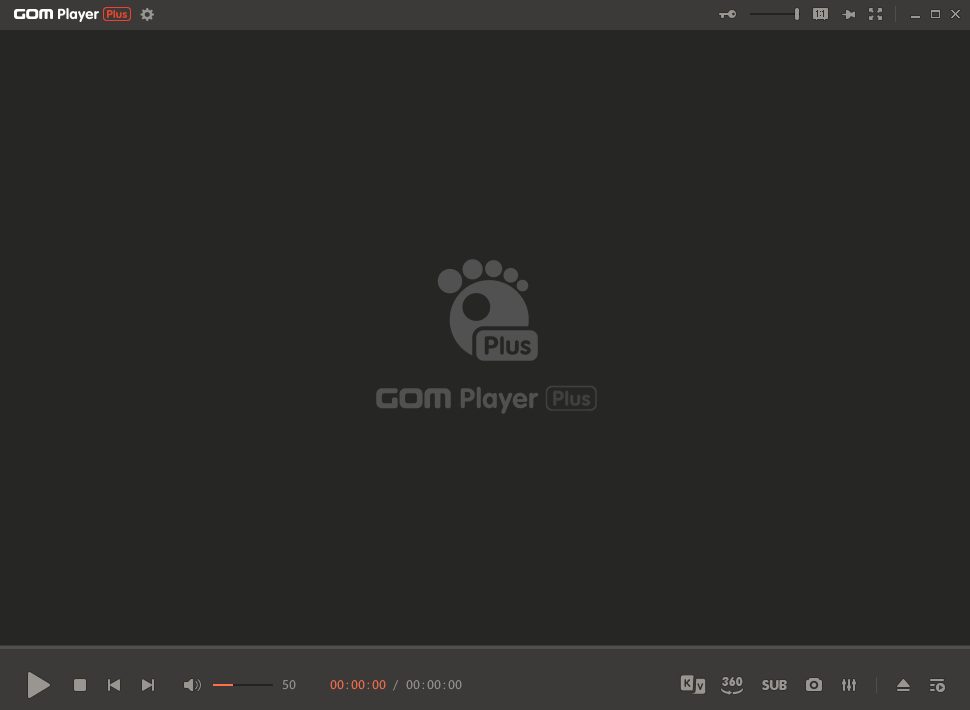Click the gray total duration 00:00:00

click(x=434, y=685)
